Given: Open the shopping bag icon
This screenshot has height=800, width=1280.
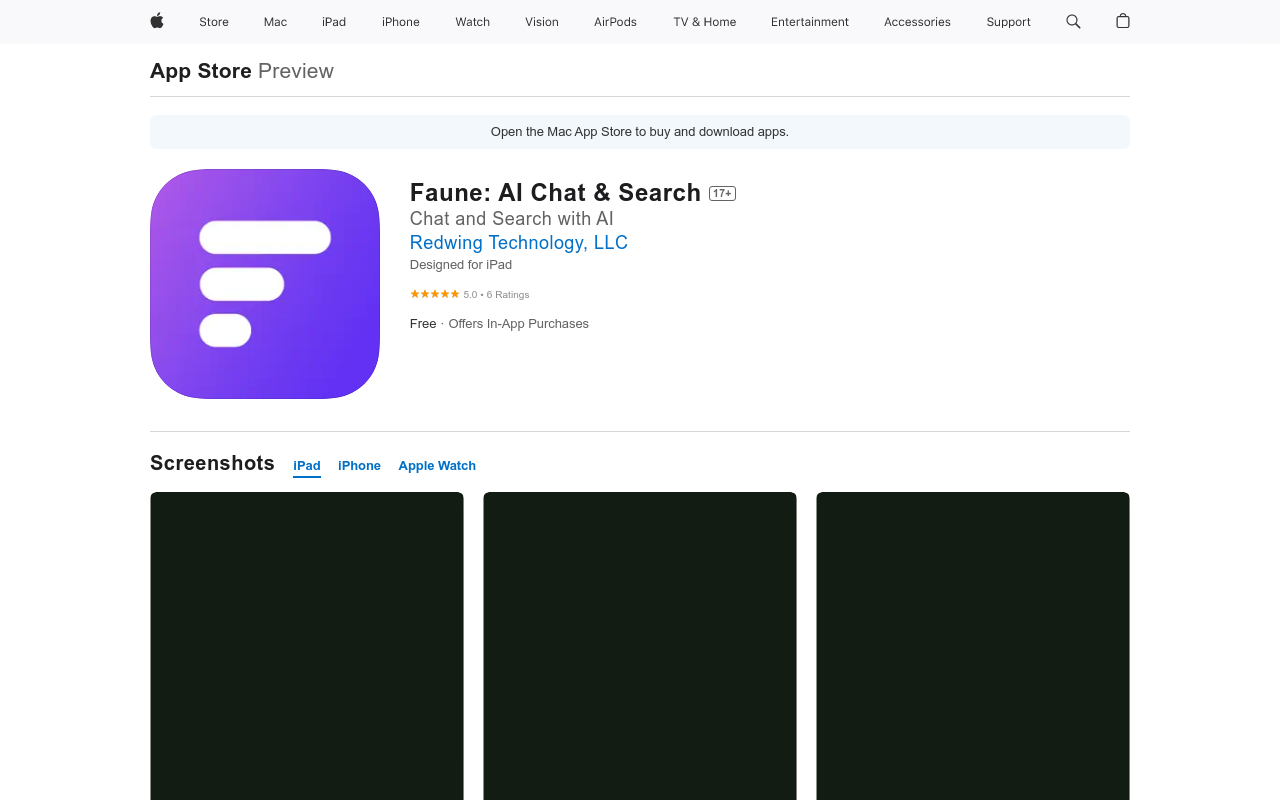Looking at the screenshot, I should click(x=1123, y=21).
